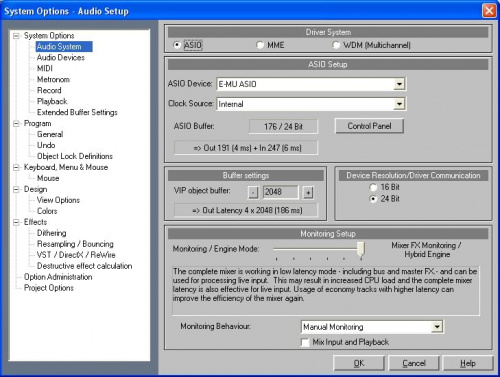
Task: Select MIDI in the options tree
Action: tap(45, 69)
